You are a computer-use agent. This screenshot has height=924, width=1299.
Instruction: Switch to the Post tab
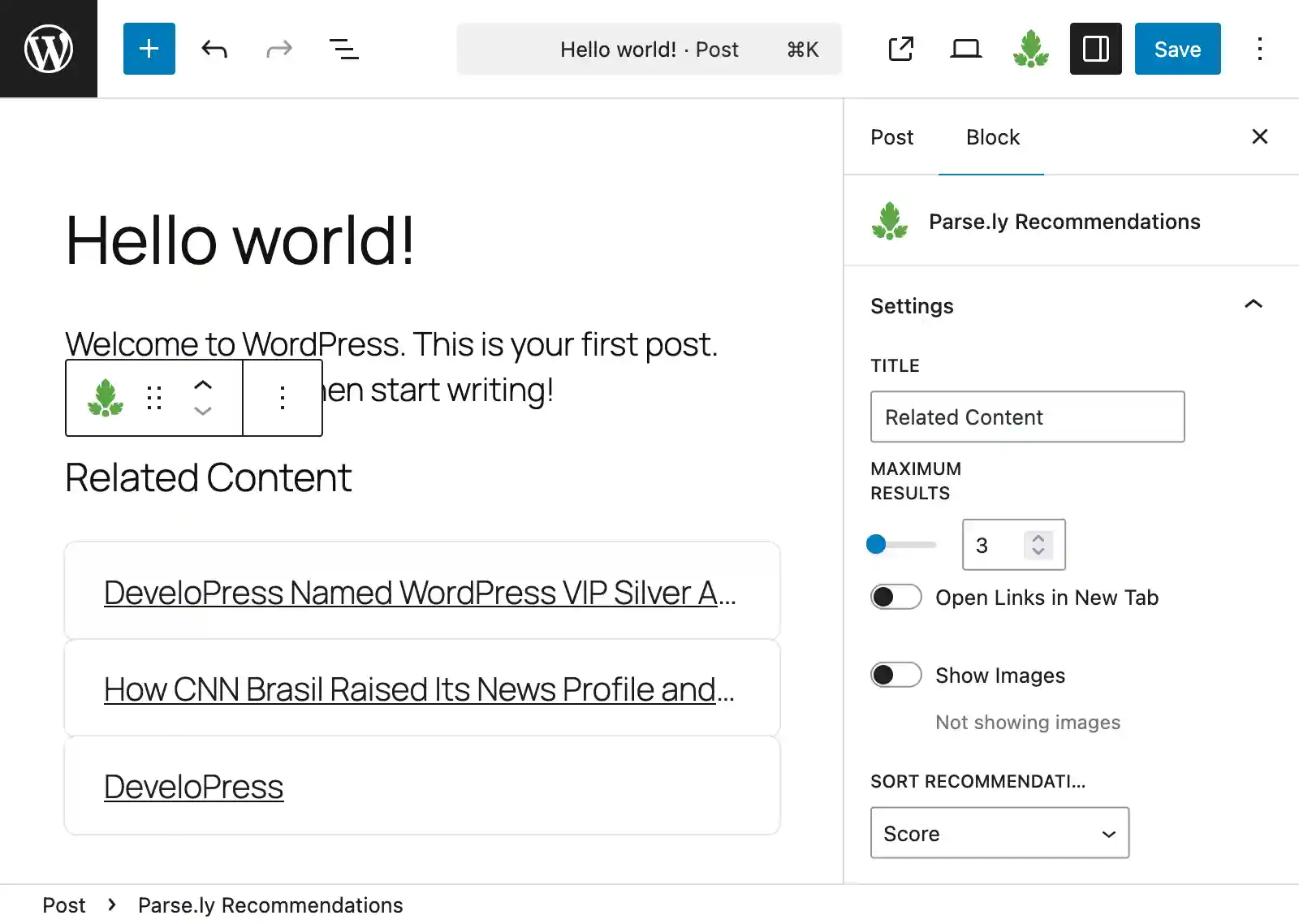[x=891, y=137]
